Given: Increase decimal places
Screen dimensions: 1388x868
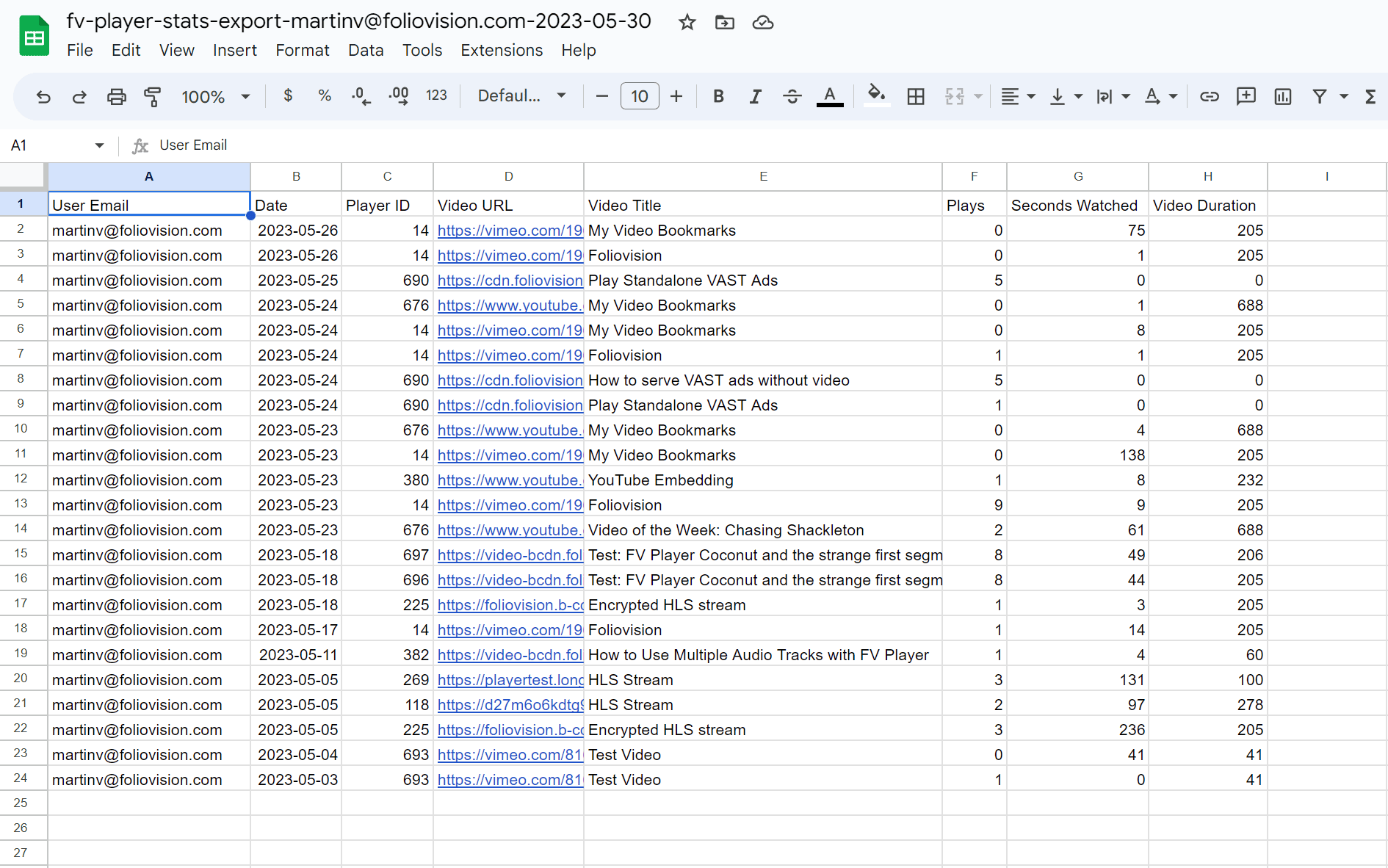Looking at the screenshot, I should click(399, 95).
